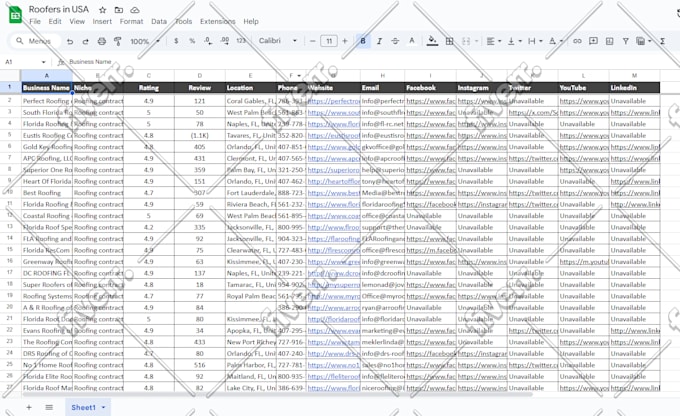Viewport: 680px width, 416px height.
Task: Increase font size with plus button
Action: pos(345,41)
